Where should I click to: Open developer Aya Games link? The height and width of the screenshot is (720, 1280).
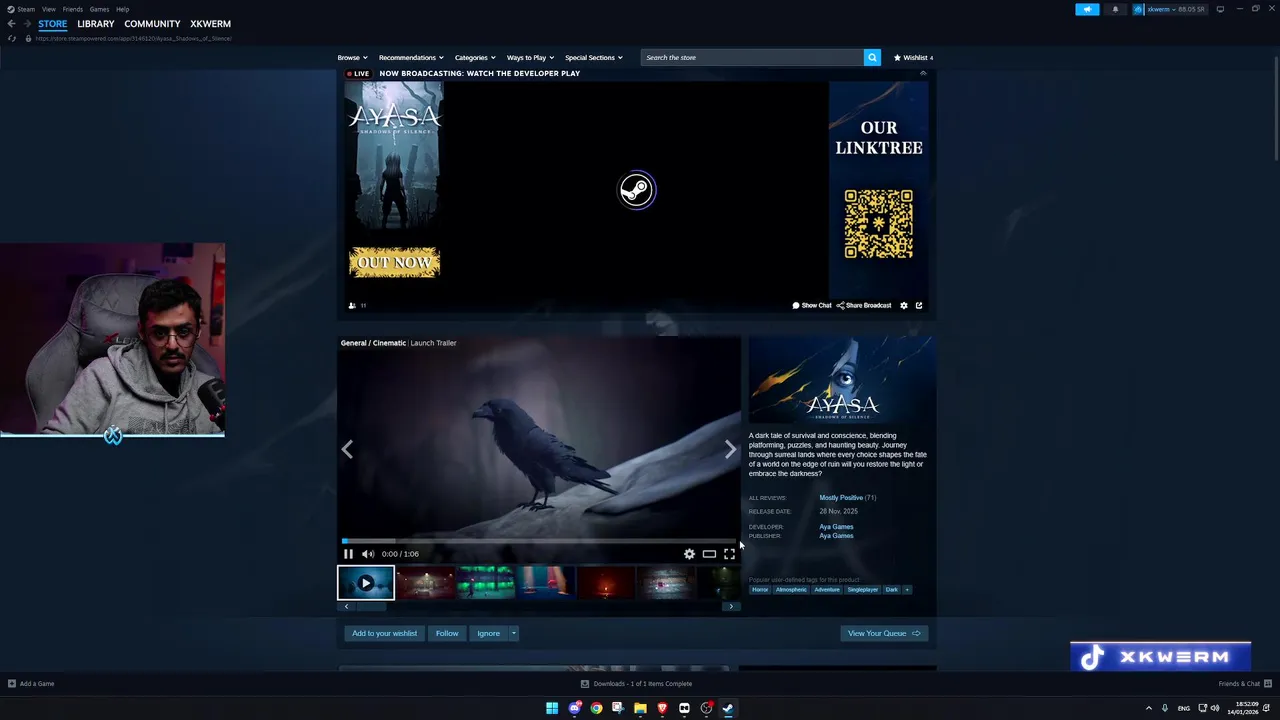[x=836, y=527]
